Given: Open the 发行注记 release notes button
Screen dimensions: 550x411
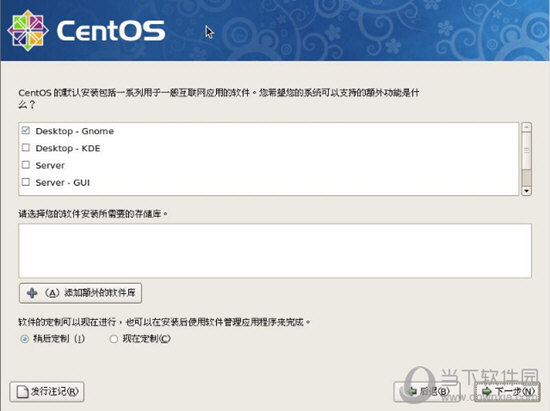Looking at the screenshot, I should pos(47,392).
